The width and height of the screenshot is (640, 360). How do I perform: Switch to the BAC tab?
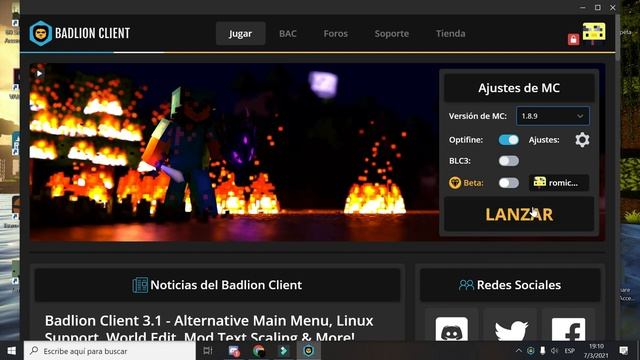coord(288,33)
